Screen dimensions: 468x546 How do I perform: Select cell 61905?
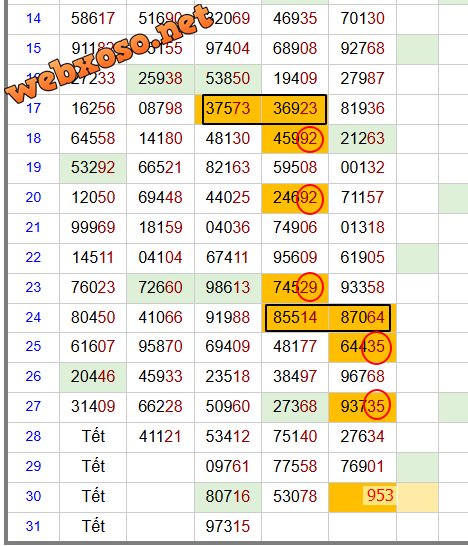coord(362,257)
